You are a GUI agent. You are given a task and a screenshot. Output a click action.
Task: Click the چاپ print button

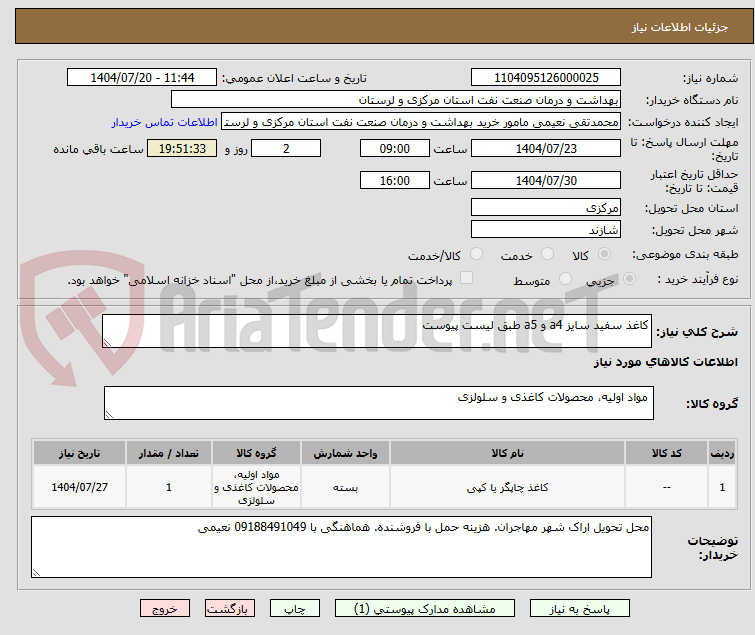295,609
